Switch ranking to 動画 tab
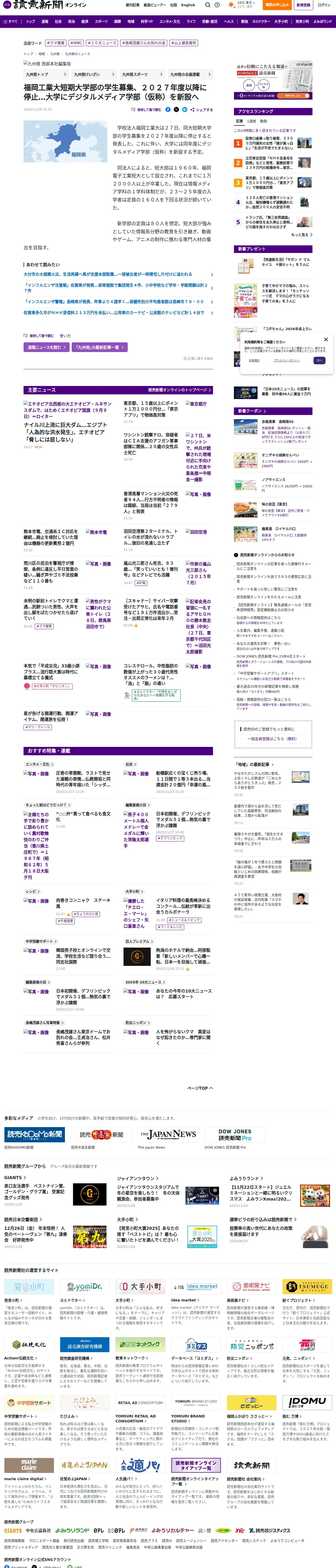The height and width of the screenshot is (1568, 336). click(x=264, y=121)
